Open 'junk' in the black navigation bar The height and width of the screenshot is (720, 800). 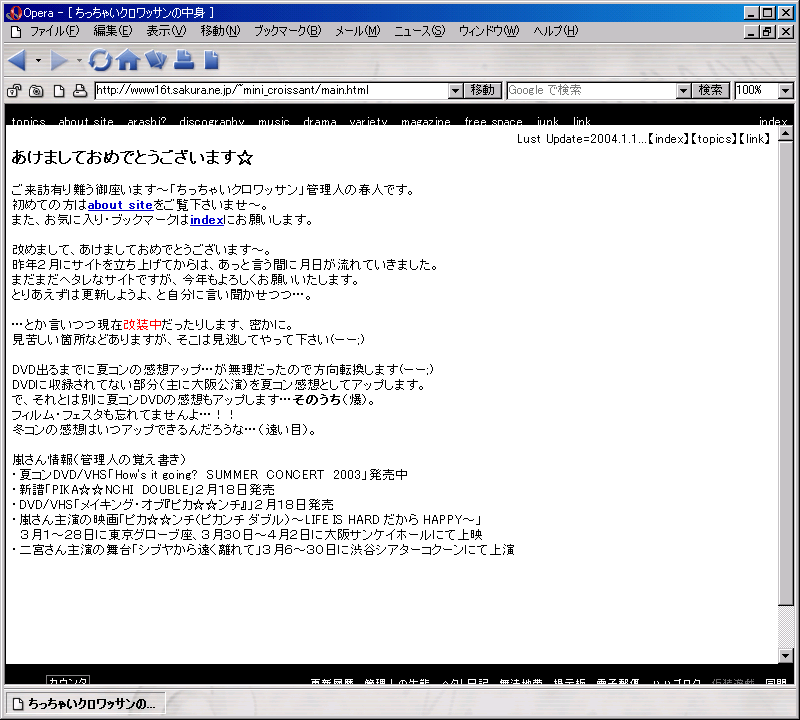[547, 121]
